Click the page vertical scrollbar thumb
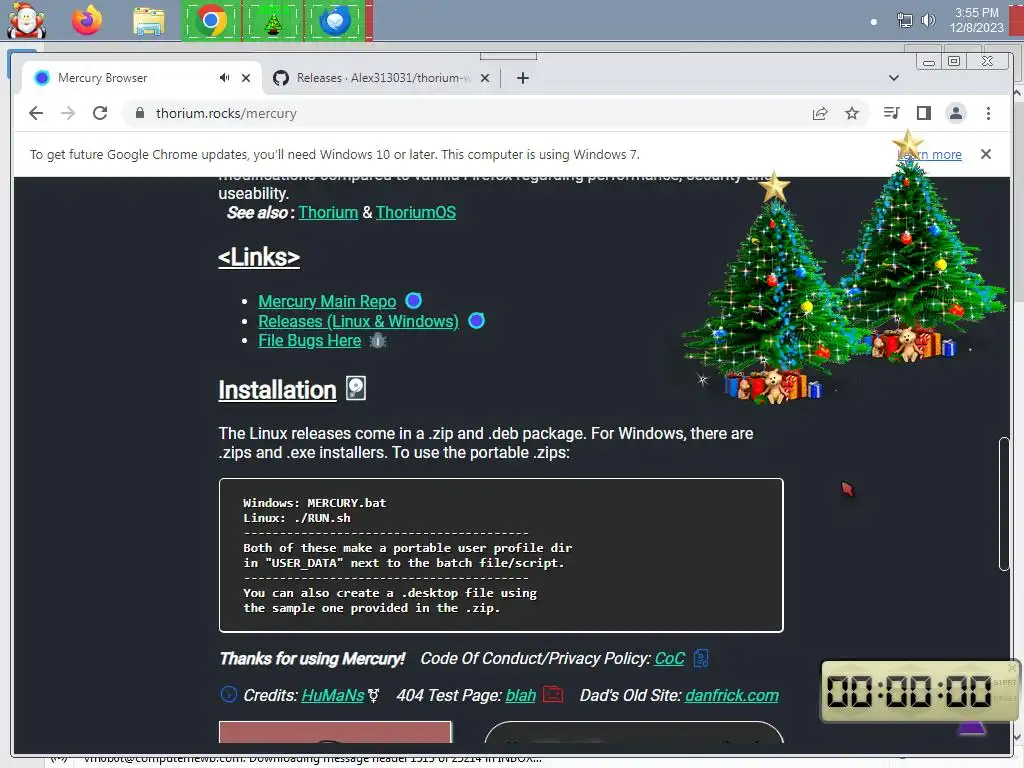The image size is (1024, 768). [x=1004, y=504]
